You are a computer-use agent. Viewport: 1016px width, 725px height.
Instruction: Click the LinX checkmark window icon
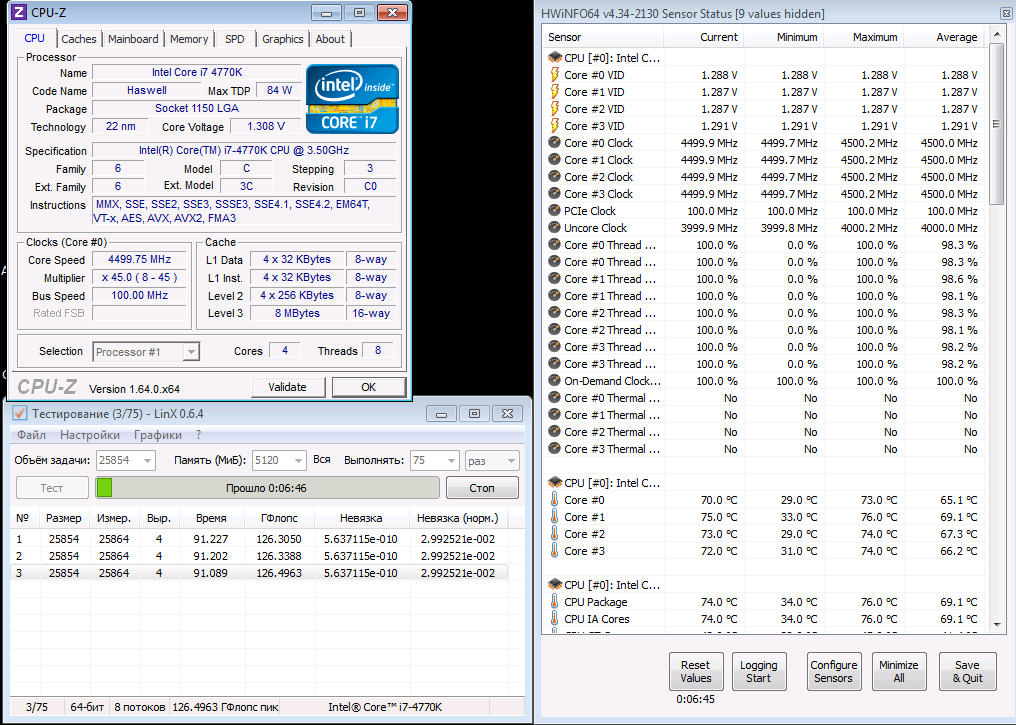[x=19, y=413]
